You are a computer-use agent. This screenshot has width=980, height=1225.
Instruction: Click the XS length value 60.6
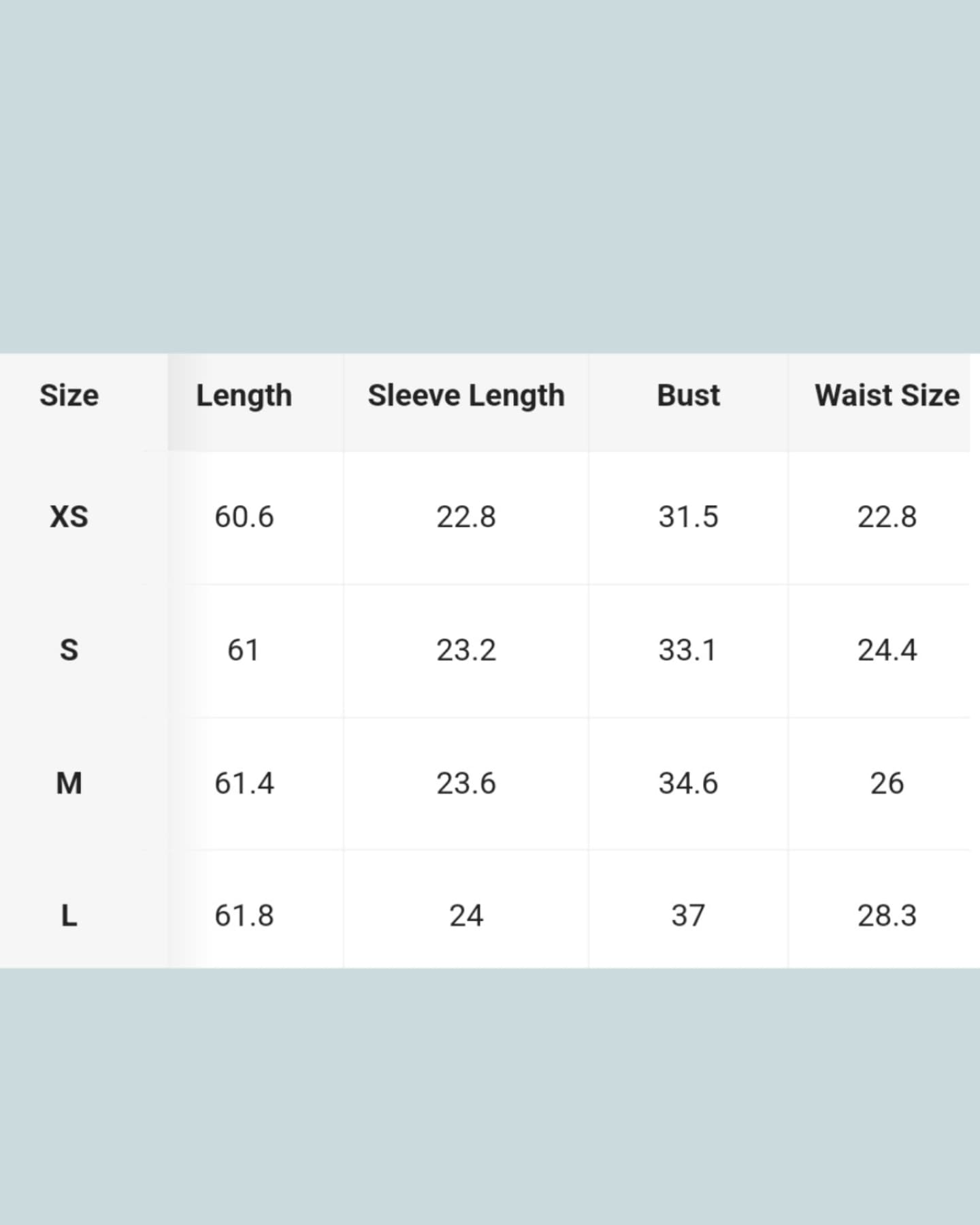tap(244, 517)
